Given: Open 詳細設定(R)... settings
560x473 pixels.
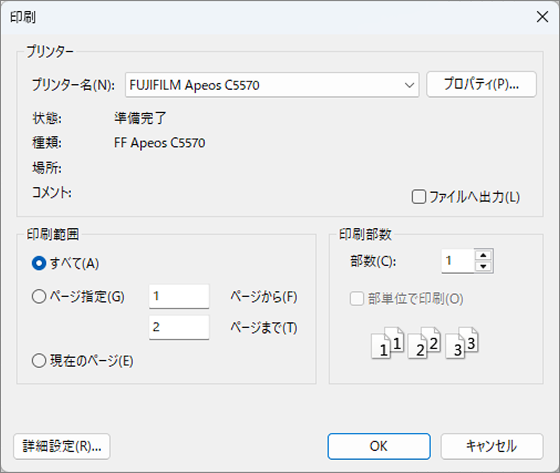Looking at the screenshot, I should click(62, 446).
